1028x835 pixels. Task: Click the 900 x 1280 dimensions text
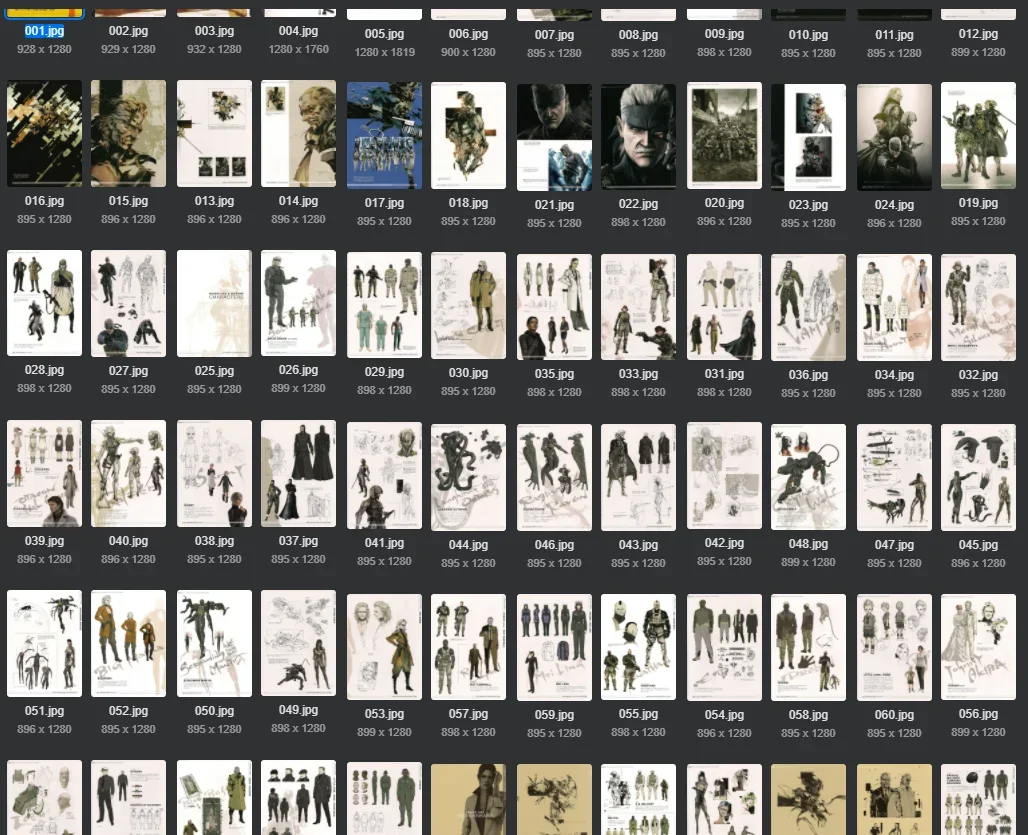click(x=468, y=52)
